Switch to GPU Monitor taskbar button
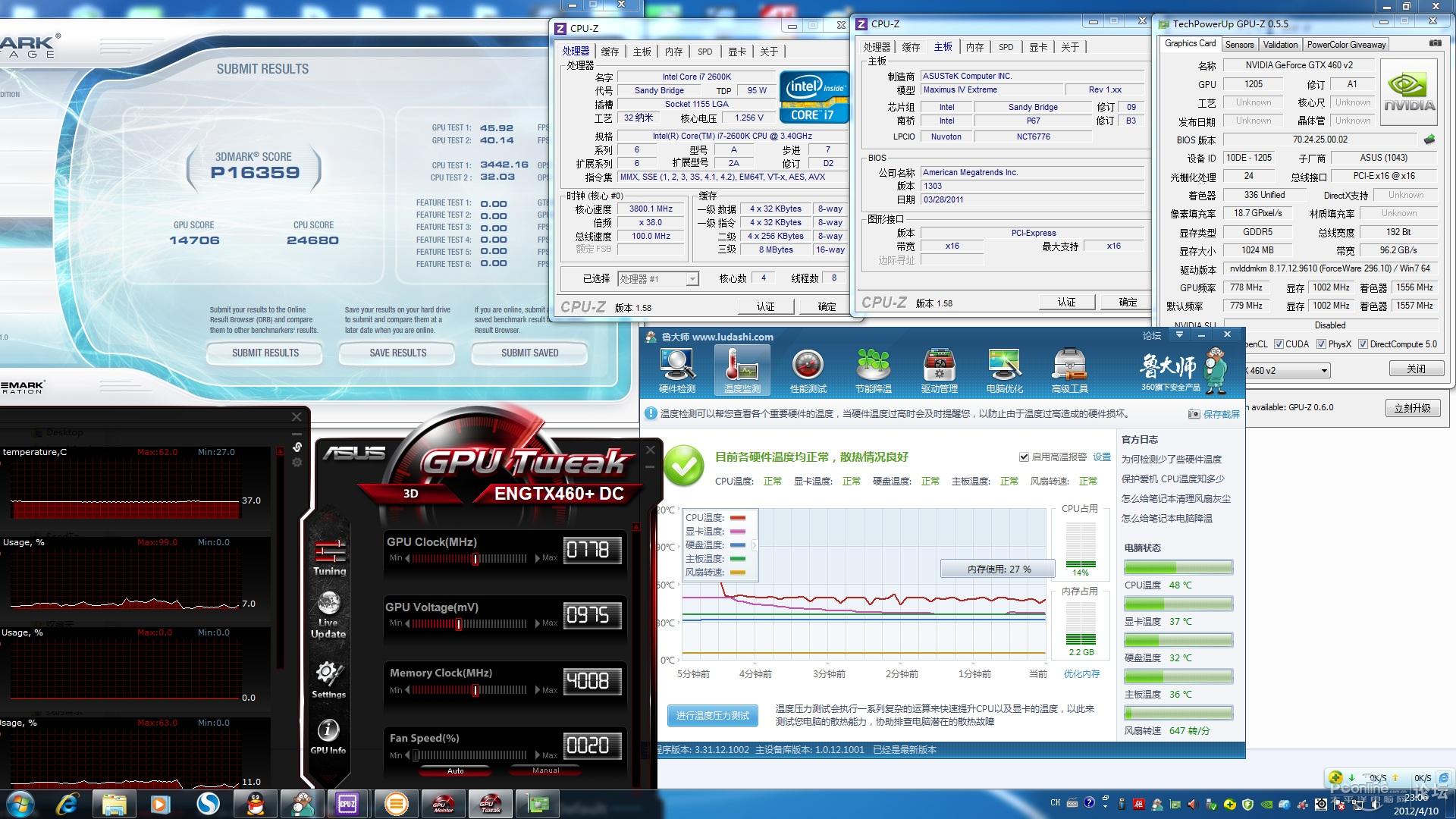This screenshot has width=1456, height=819. click(443, 803)
